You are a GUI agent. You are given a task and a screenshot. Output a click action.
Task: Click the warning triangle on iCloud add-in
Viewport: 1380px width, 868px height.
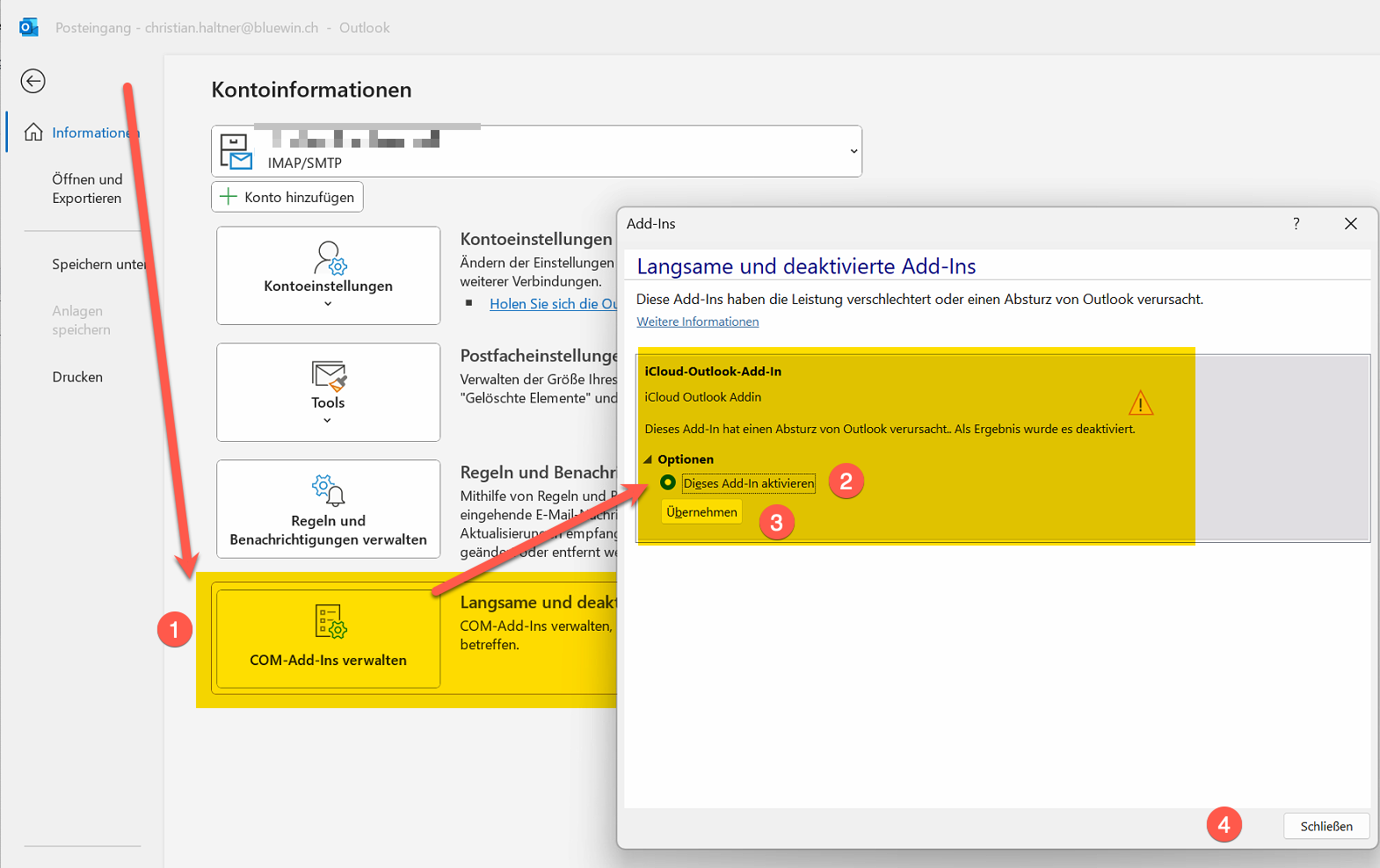1140,402
